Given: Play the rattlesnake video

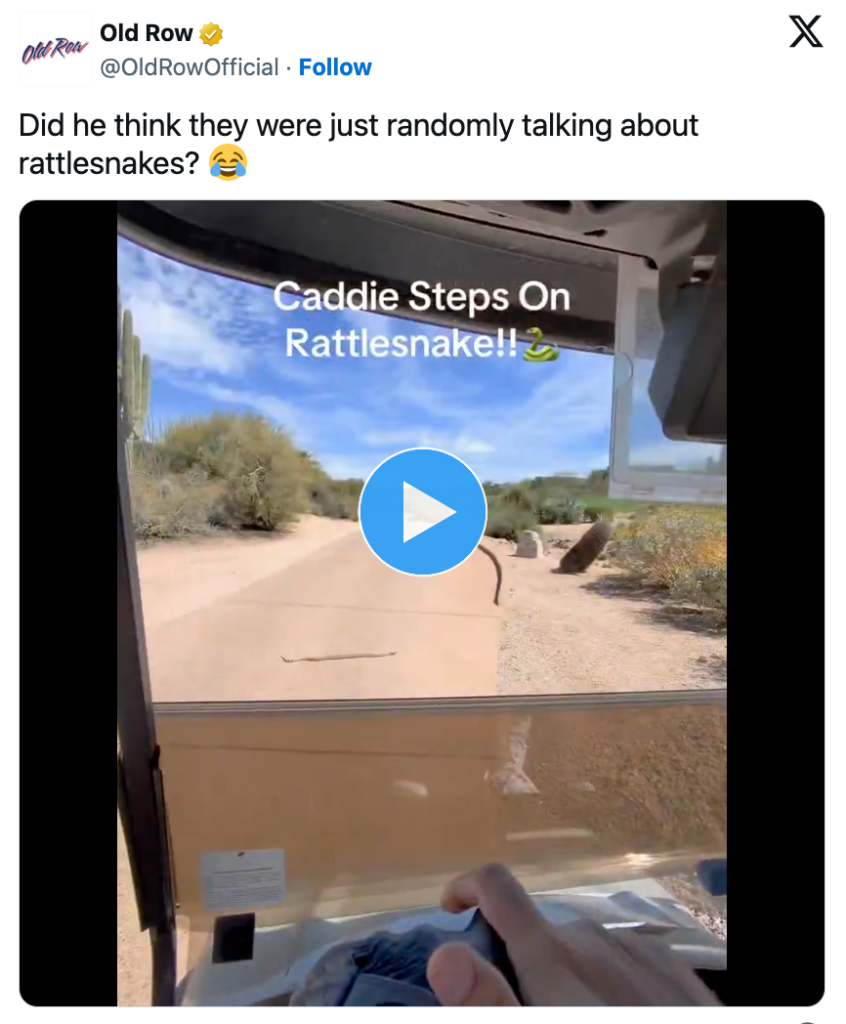Looking at the screenshot, I should (423, 511).
